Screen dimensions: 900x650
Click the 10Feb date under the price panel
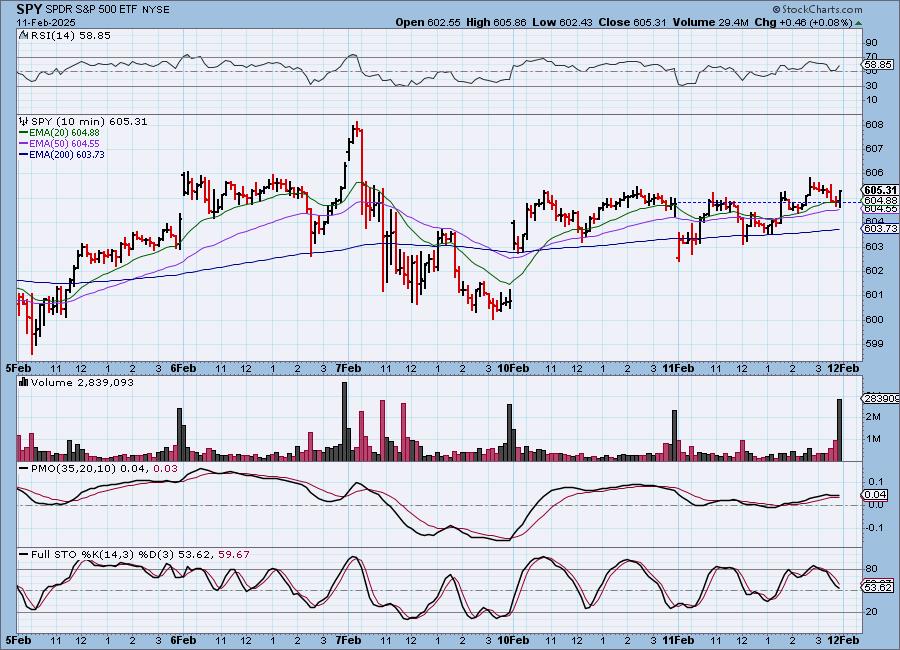click(513, 368)
